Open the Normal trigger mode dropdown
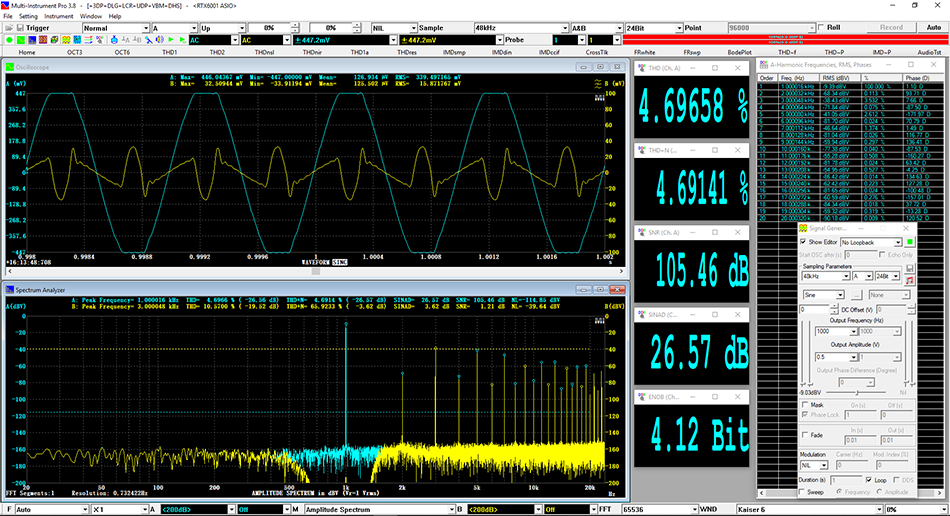Image resolution: width=950 pixels, height=516 pixels. click(116, 28)
